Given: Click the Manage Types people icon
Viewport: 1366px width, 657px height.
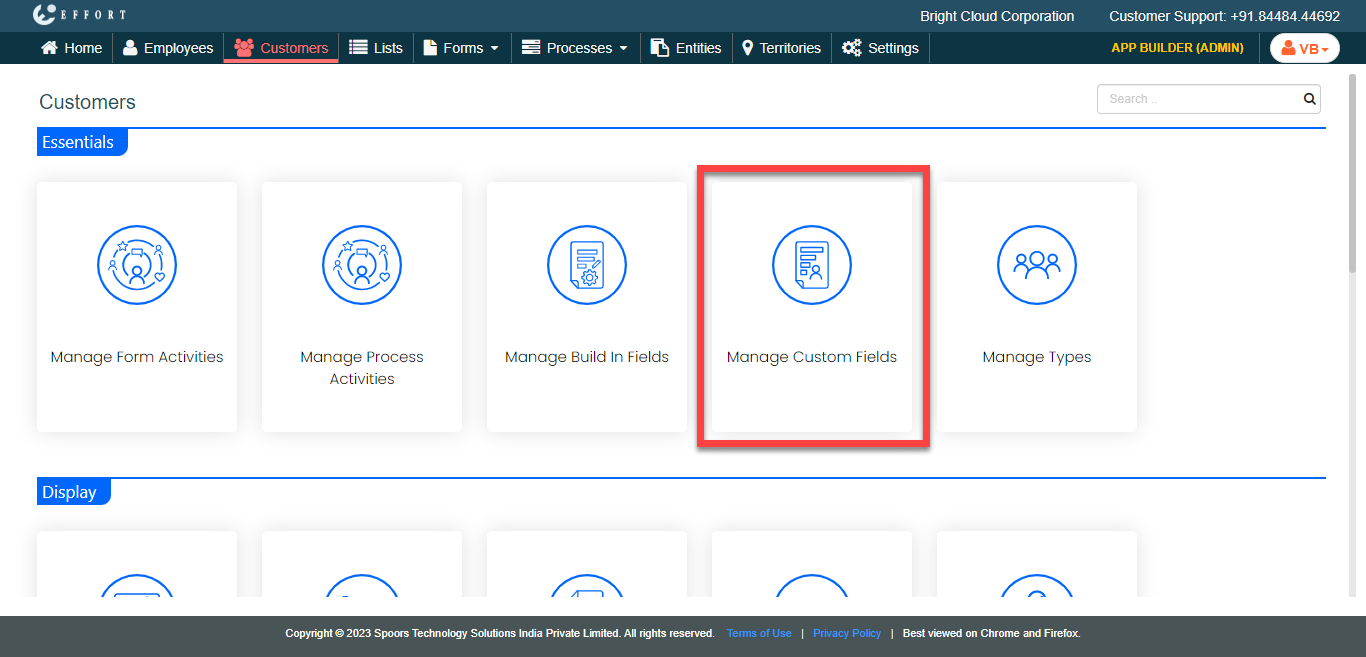Looking at the screenshot, I should tap(1037, 265).
